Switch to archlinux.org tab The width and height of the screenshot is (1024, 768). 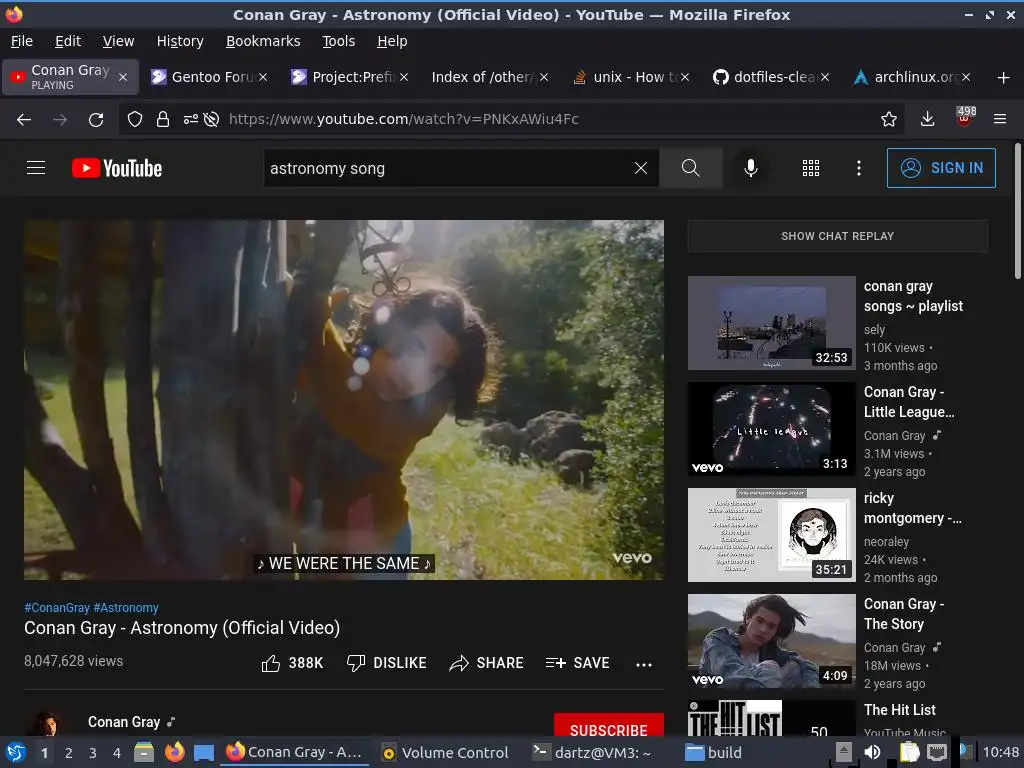coord(910,77)
